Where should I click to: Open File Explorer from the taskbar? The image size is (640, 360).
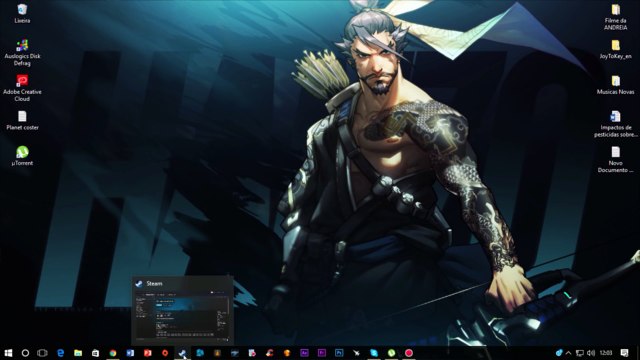[x=78, y=353]
